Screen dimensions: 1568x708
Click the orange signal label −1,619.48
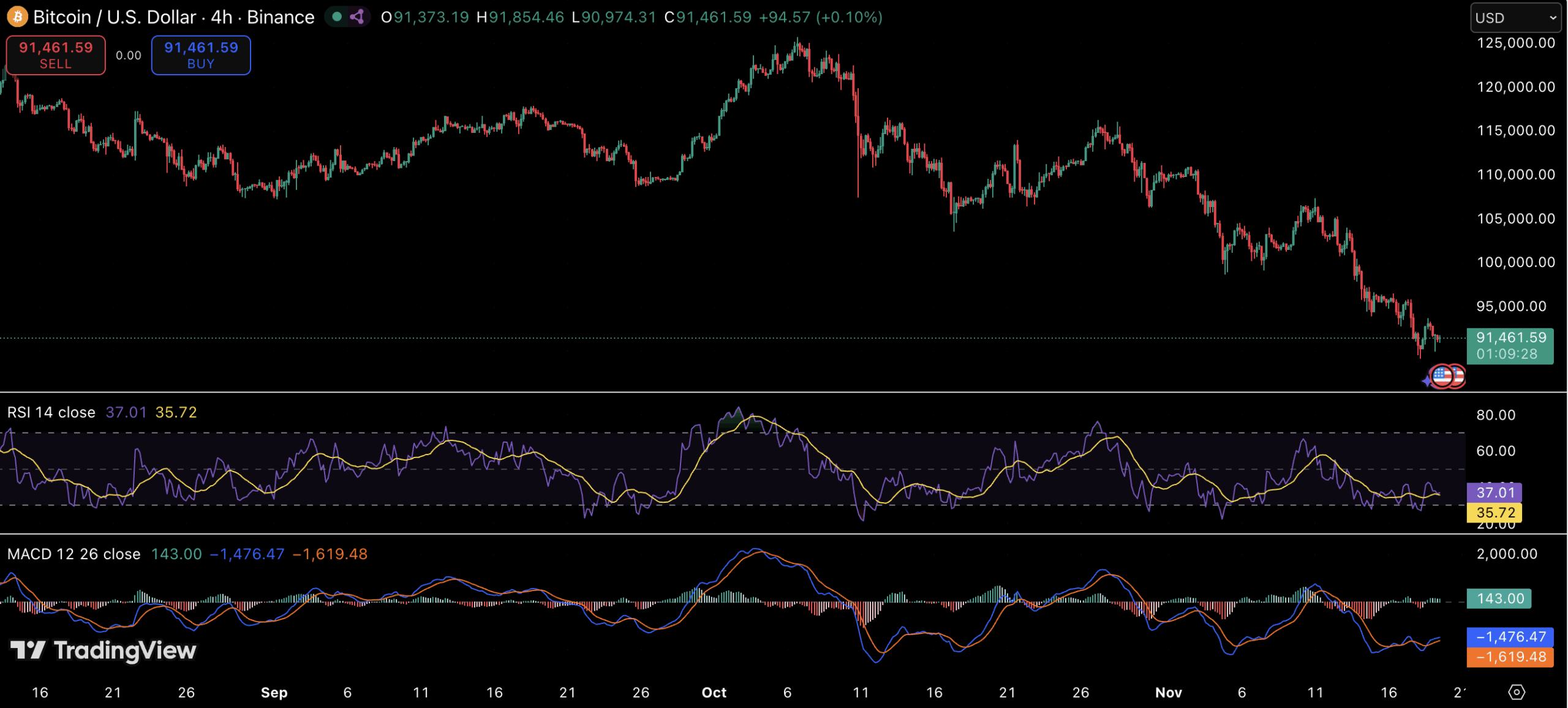(x=1510, y=657)
